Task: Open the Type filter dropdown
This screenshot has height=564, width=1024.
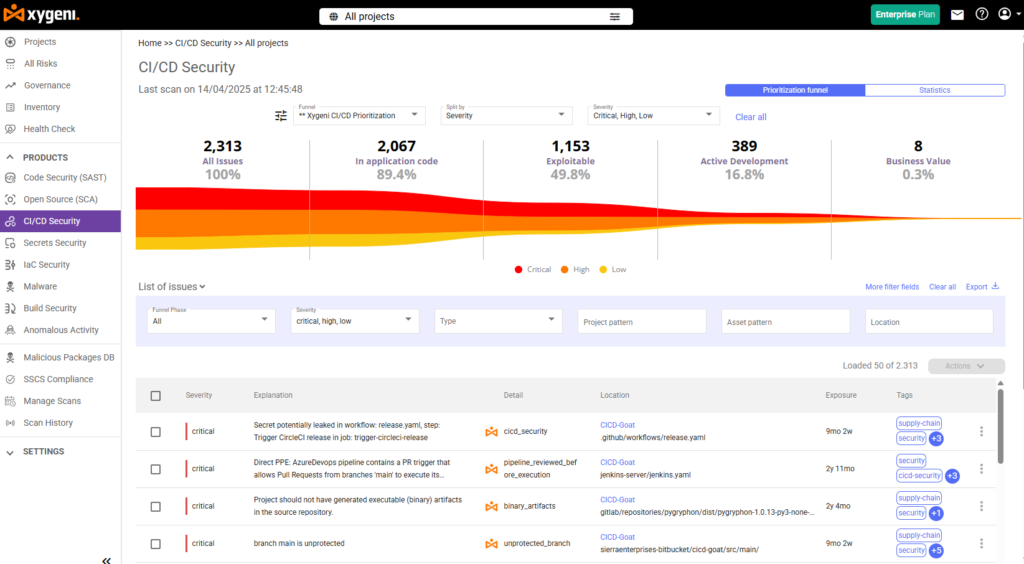Action: pyautogui.click(x=498, y=321)
